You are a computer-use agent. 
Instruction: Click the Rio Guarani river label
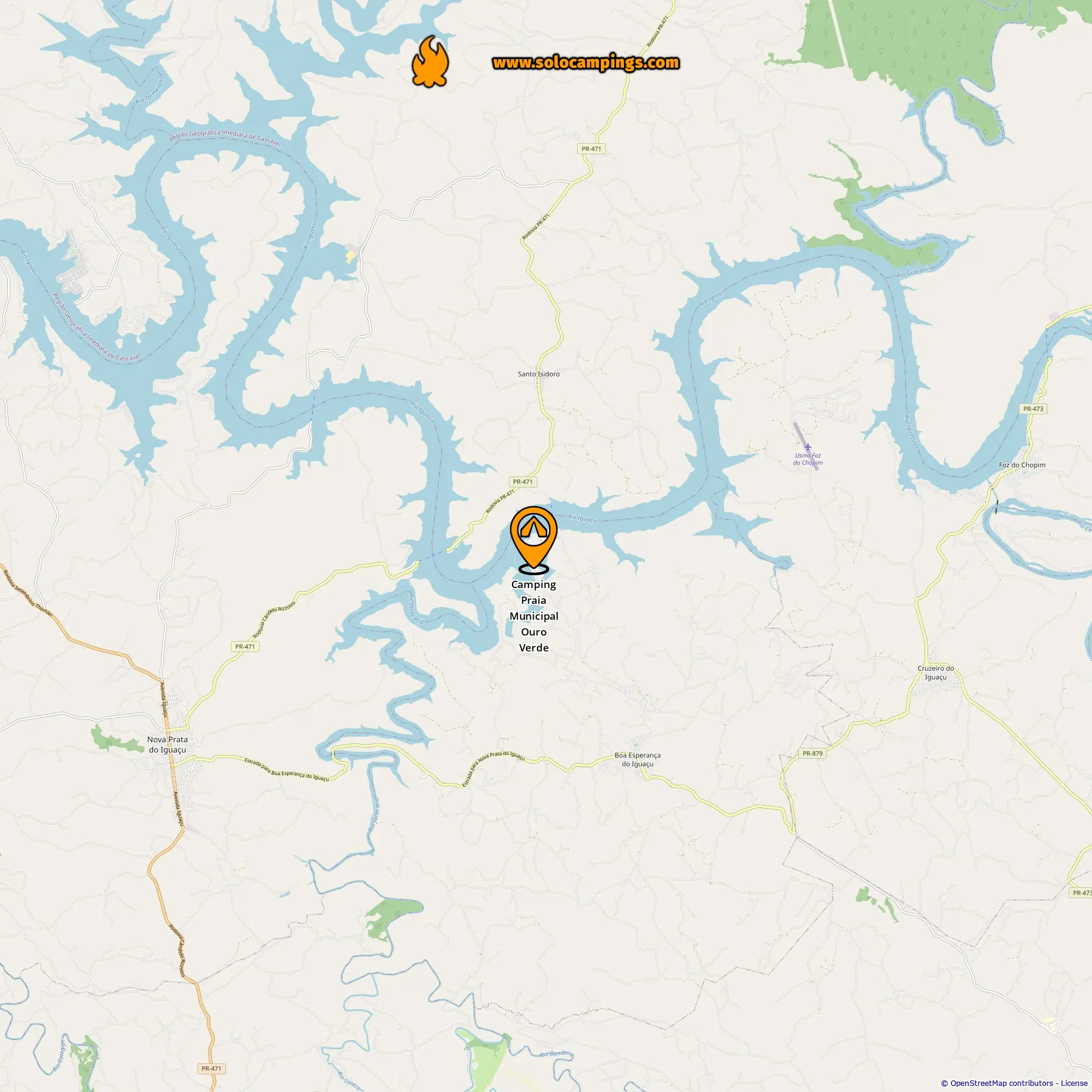click(912, 273)
